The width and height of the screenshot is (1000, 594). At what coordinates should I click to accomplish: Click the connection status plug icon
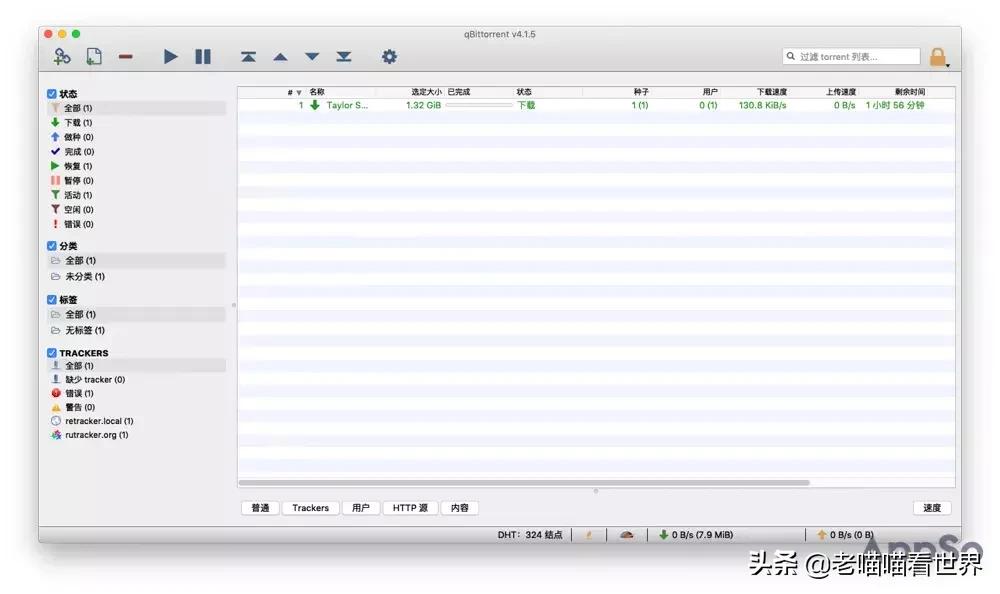pyautogui.click(x=589, y=535)
